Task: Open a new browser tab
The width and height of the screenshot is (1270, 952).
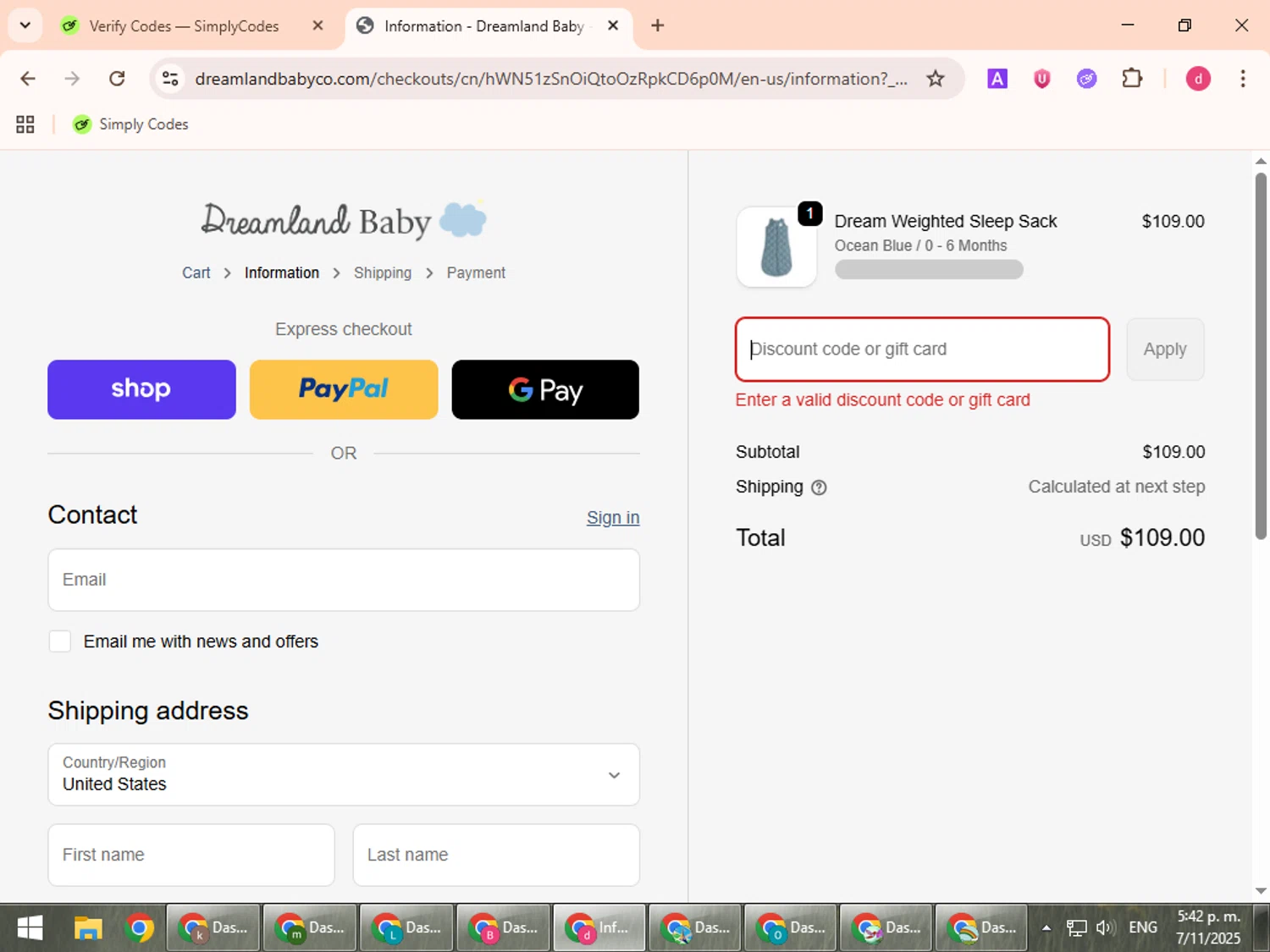Action: click(x=657, y=25)
